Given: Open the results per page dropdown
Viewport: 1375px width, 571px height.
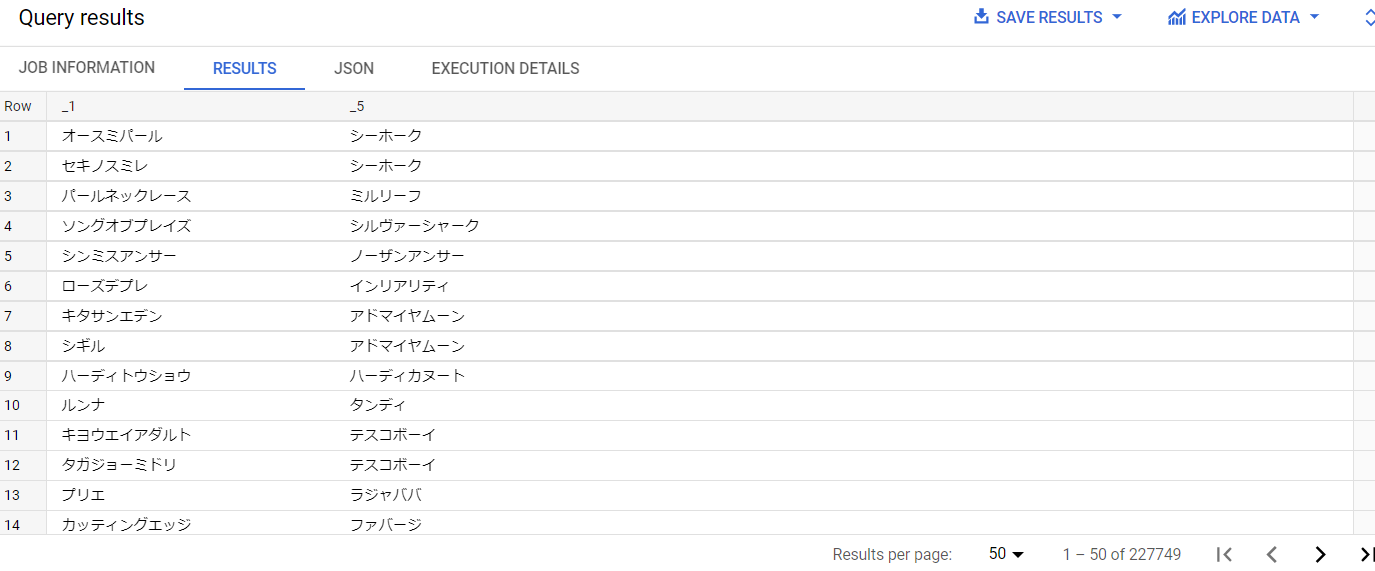Looking at the screenshot, I should [1007, 554].
